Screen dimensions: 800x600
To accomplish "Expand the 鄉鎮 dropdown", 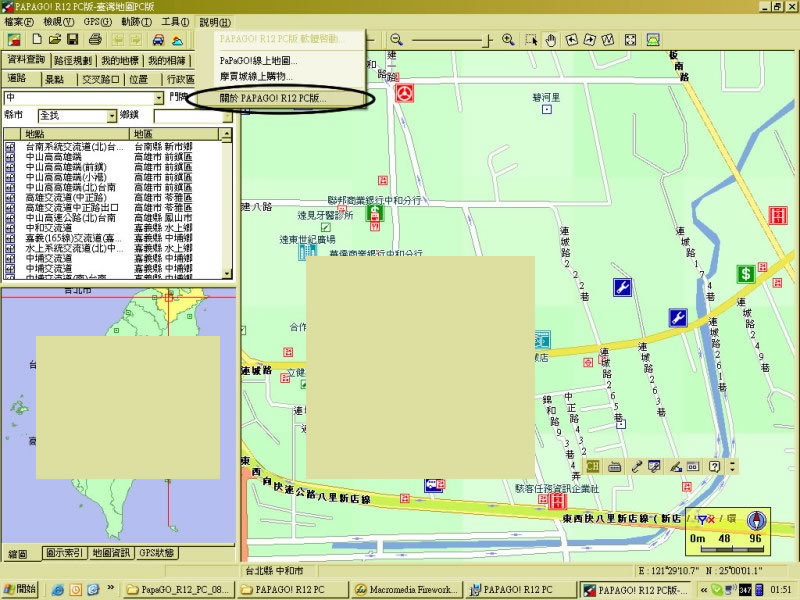I will [227, 116].
